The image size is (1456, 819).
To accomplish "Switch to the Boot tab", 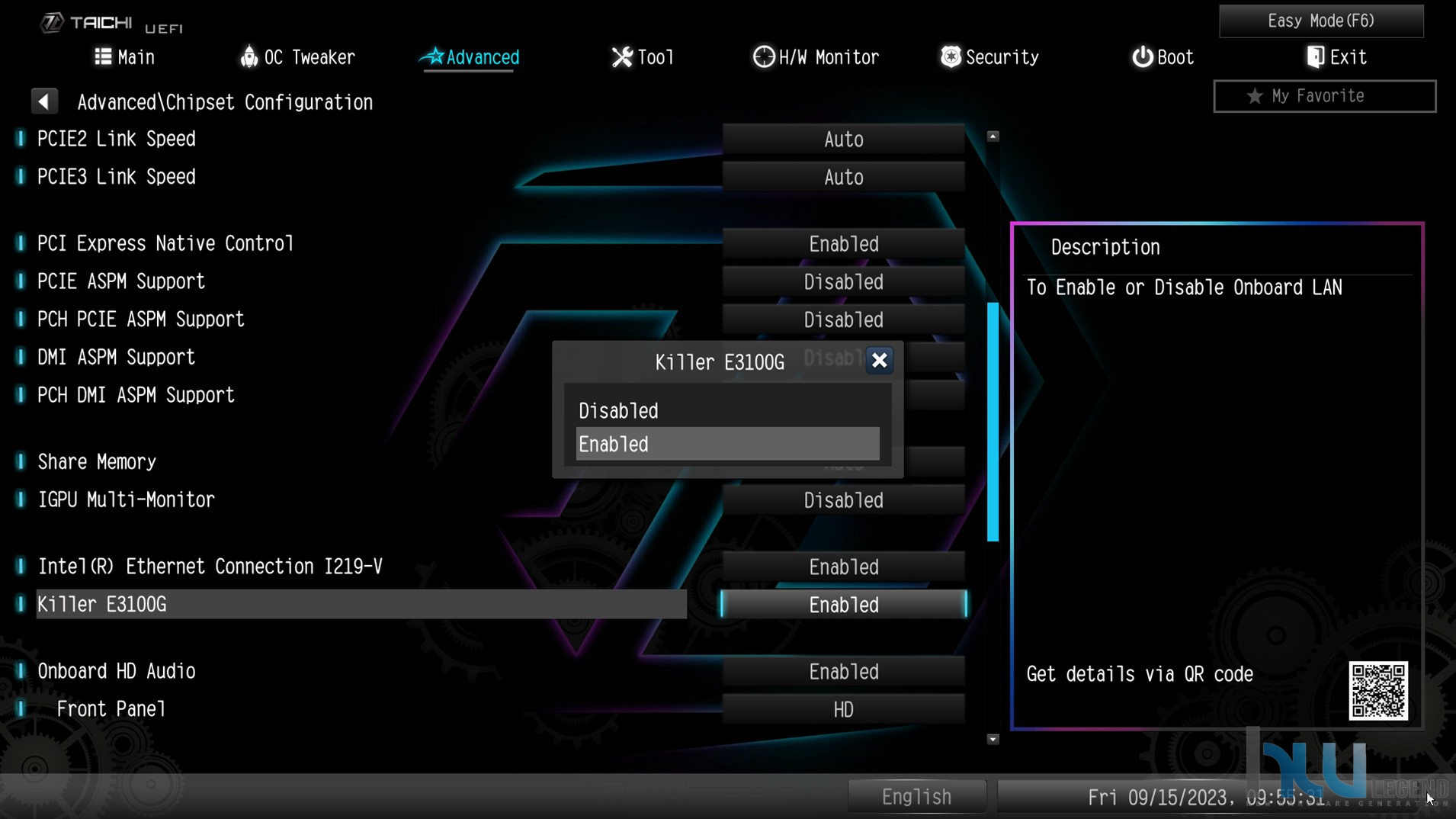I will pos(1163,57).
